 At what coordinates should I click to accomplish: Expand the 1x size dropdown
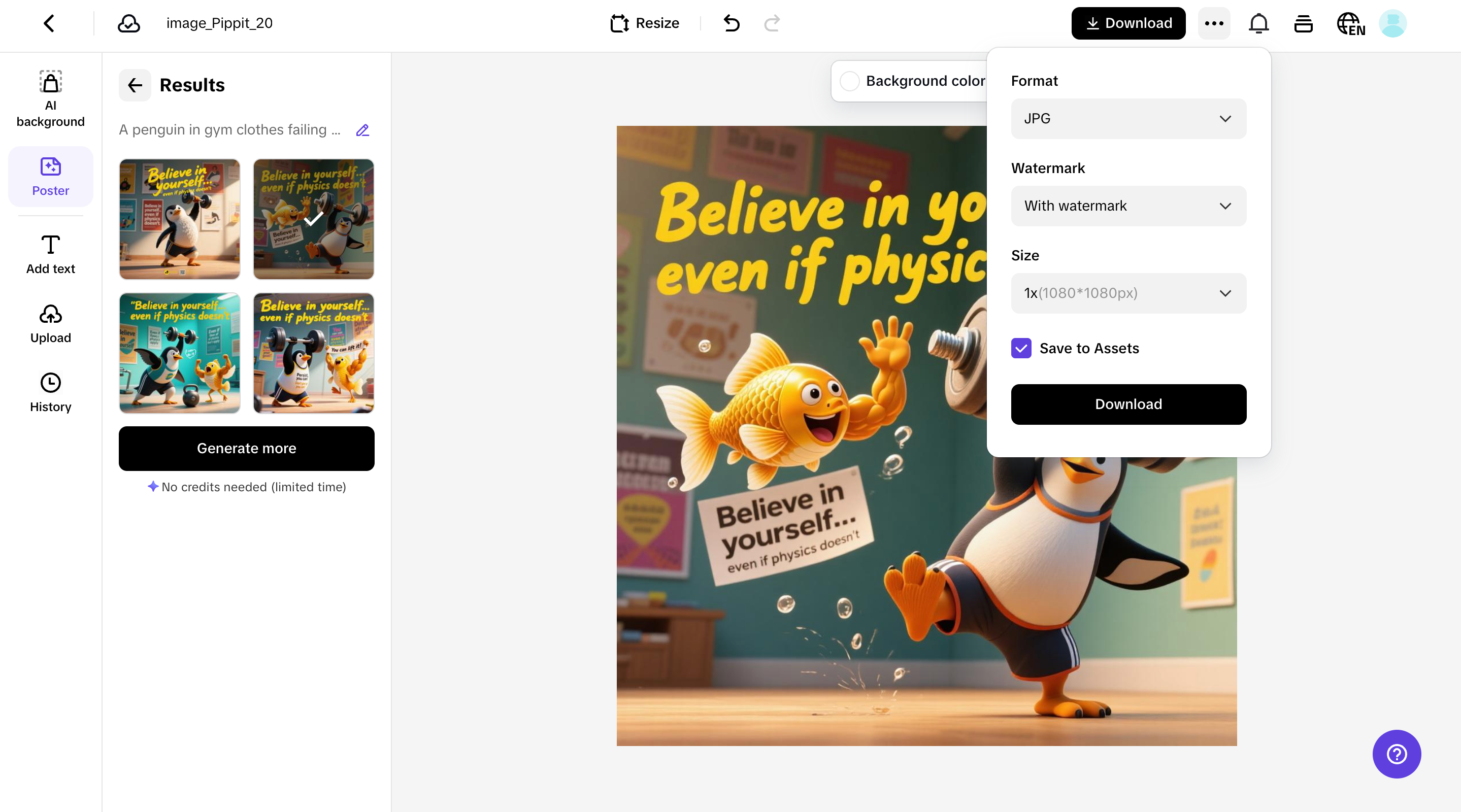pos(1128,293)
